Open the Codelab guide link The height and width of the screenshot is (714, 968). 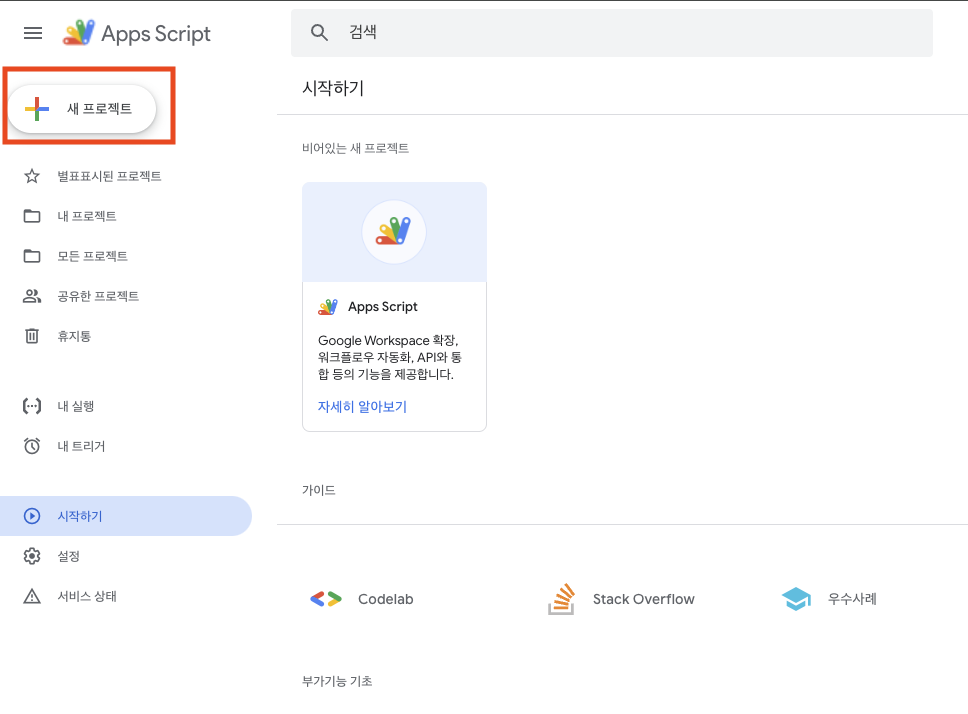click(386, 599)
